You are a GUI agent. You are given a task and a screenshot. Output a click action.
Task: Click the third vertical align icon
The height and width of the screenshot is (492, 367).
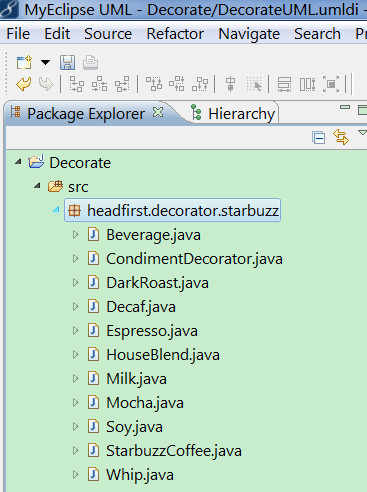click(x=200, y=84)
